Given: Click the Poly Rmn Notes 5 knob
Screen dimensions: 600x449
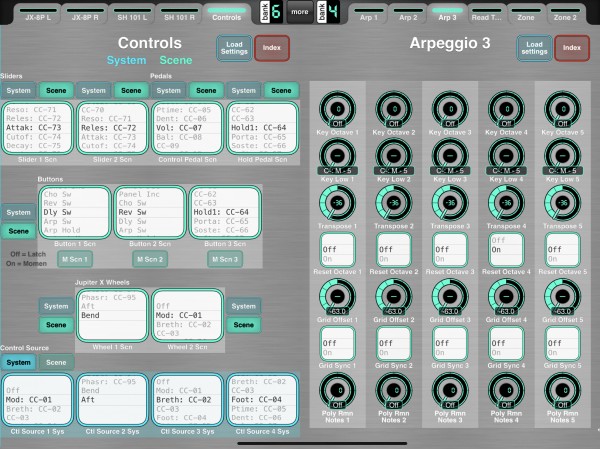Looking at the screenshot, I should (x=562, y=391).
